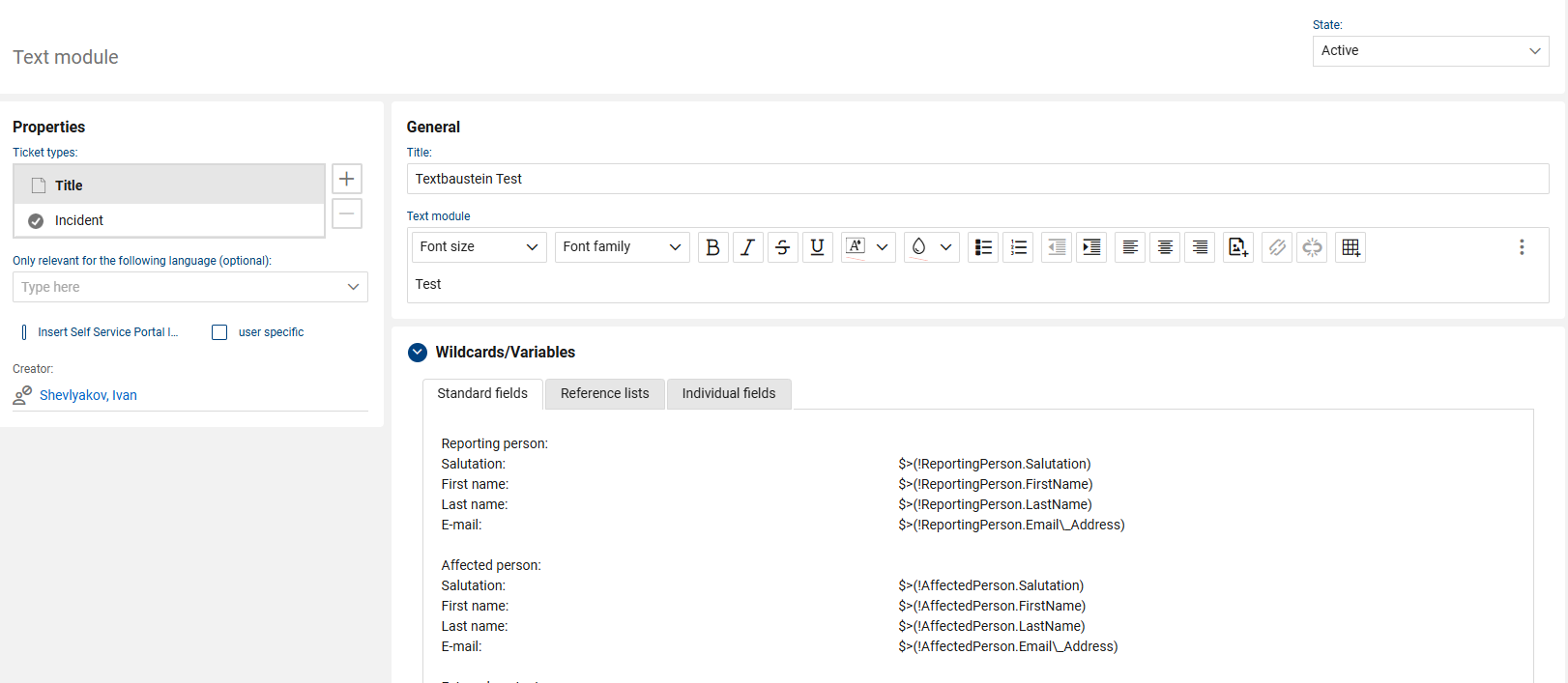Switch to the Reference lists tab
Screen dimensions: 1568x683
pos(605,393)
